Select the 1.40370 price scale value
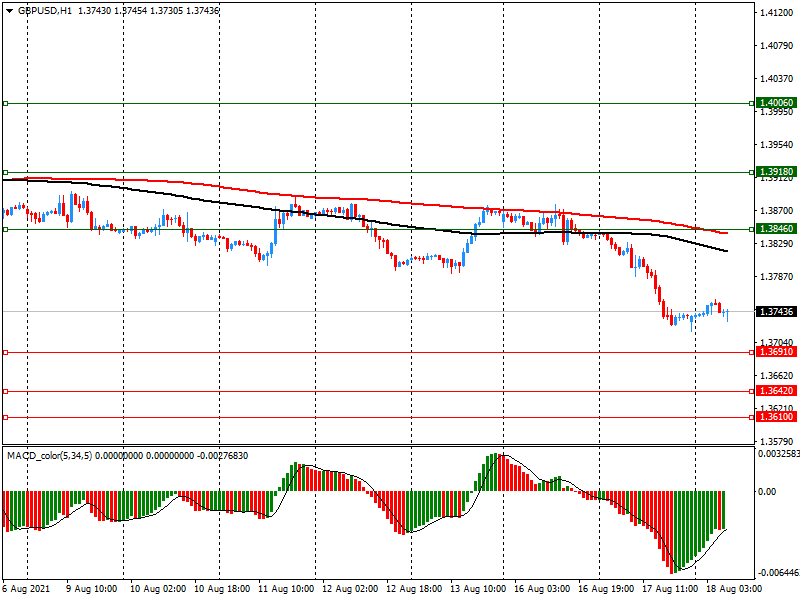800x600 pixels. (x=777, y=79)
